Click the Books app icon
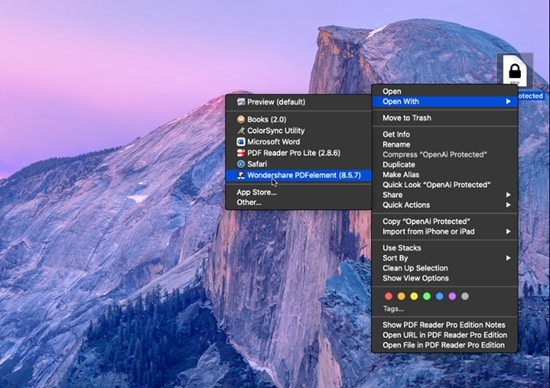The height and width of the screenshot is (388, 550). tap(241, 120)
